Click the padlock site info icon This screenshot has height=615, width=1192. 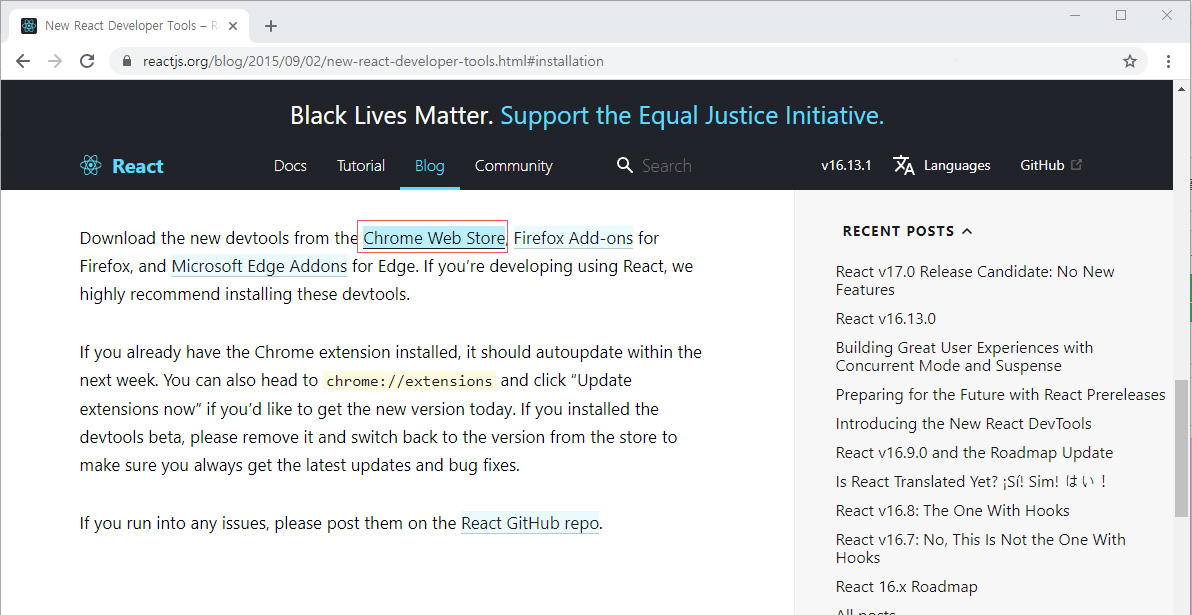(126, 61)
